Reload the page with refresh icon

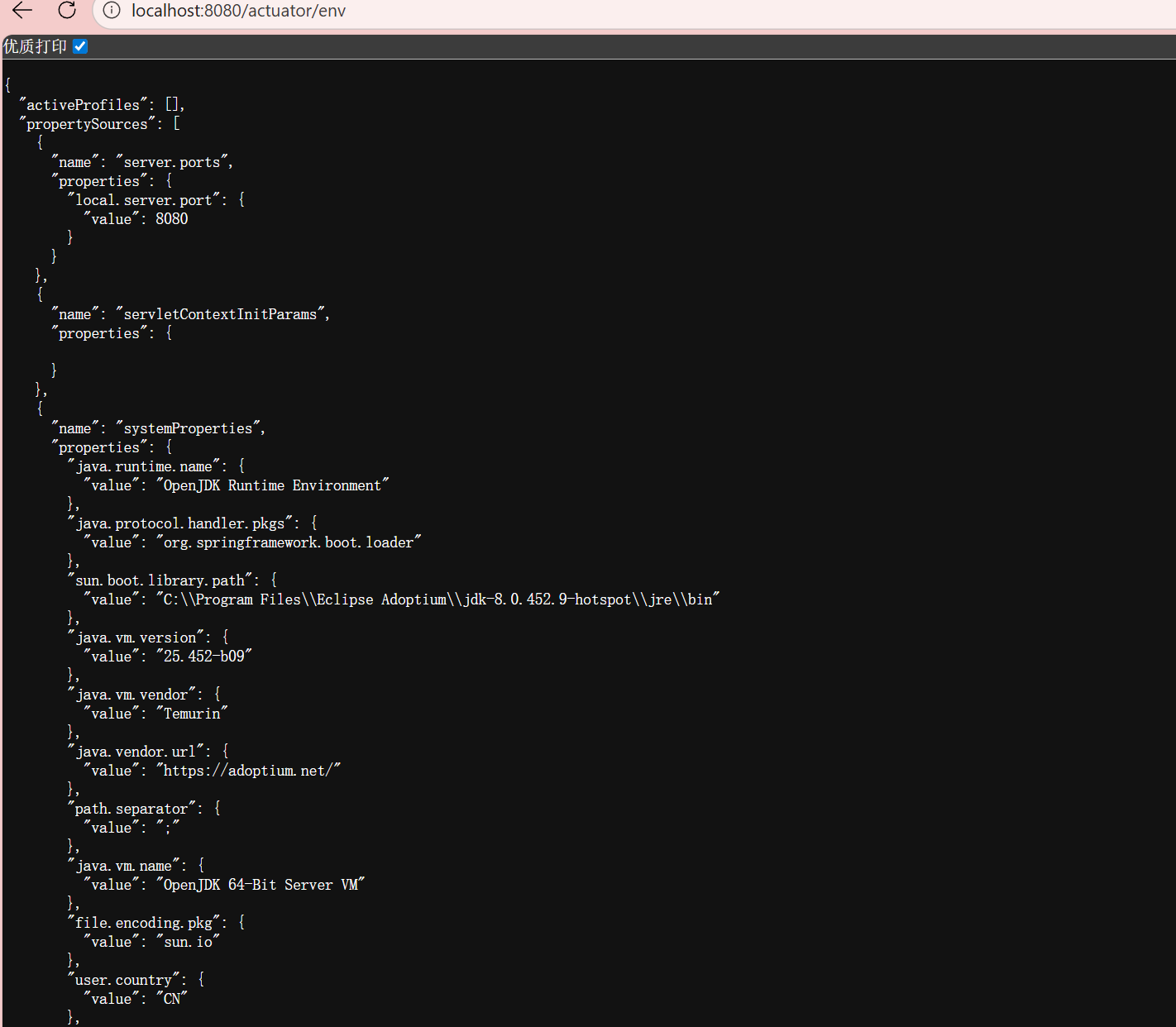[x=67, y=10]
